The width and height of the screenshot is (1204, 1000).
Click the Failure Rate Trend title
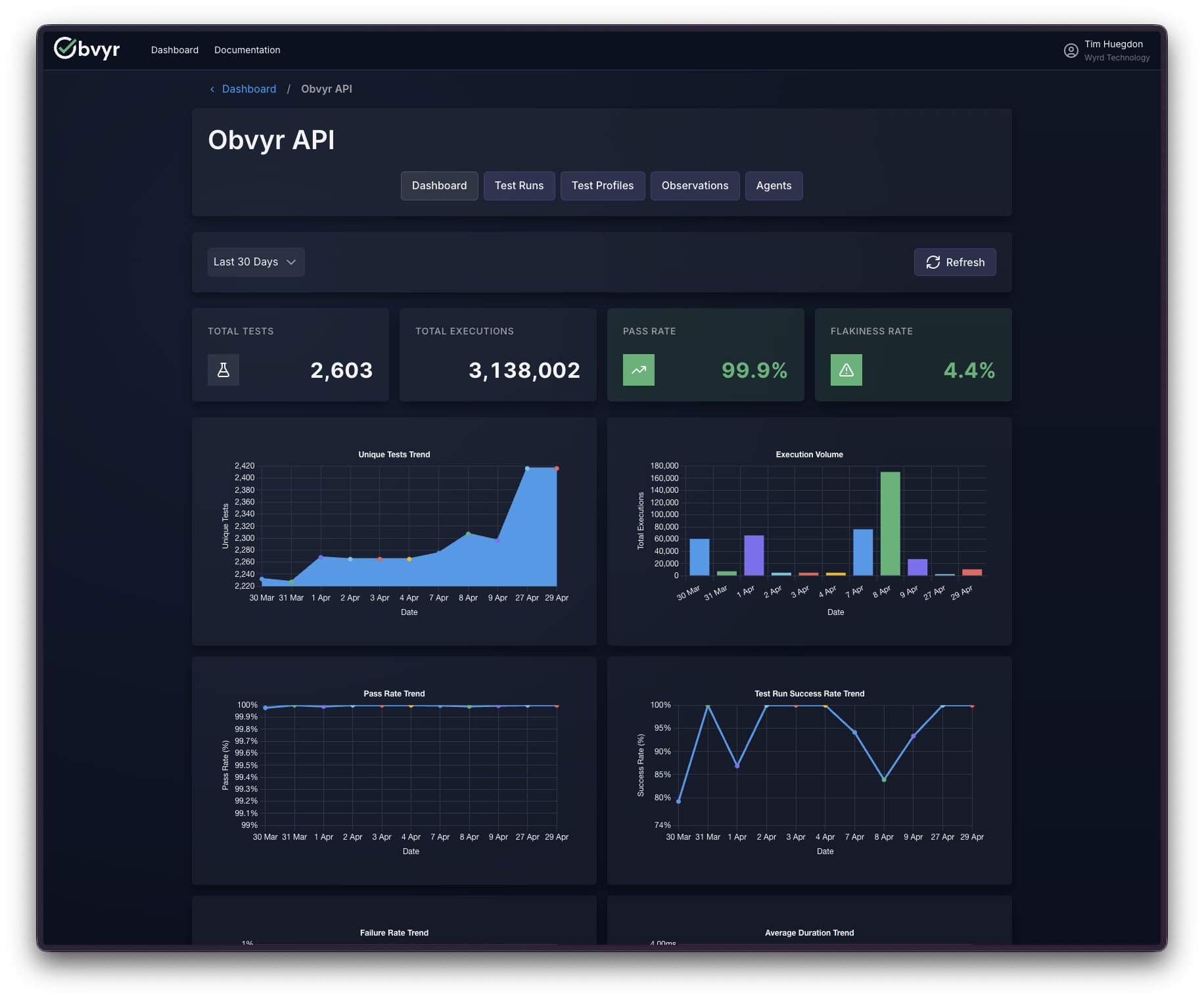[394, 933]
